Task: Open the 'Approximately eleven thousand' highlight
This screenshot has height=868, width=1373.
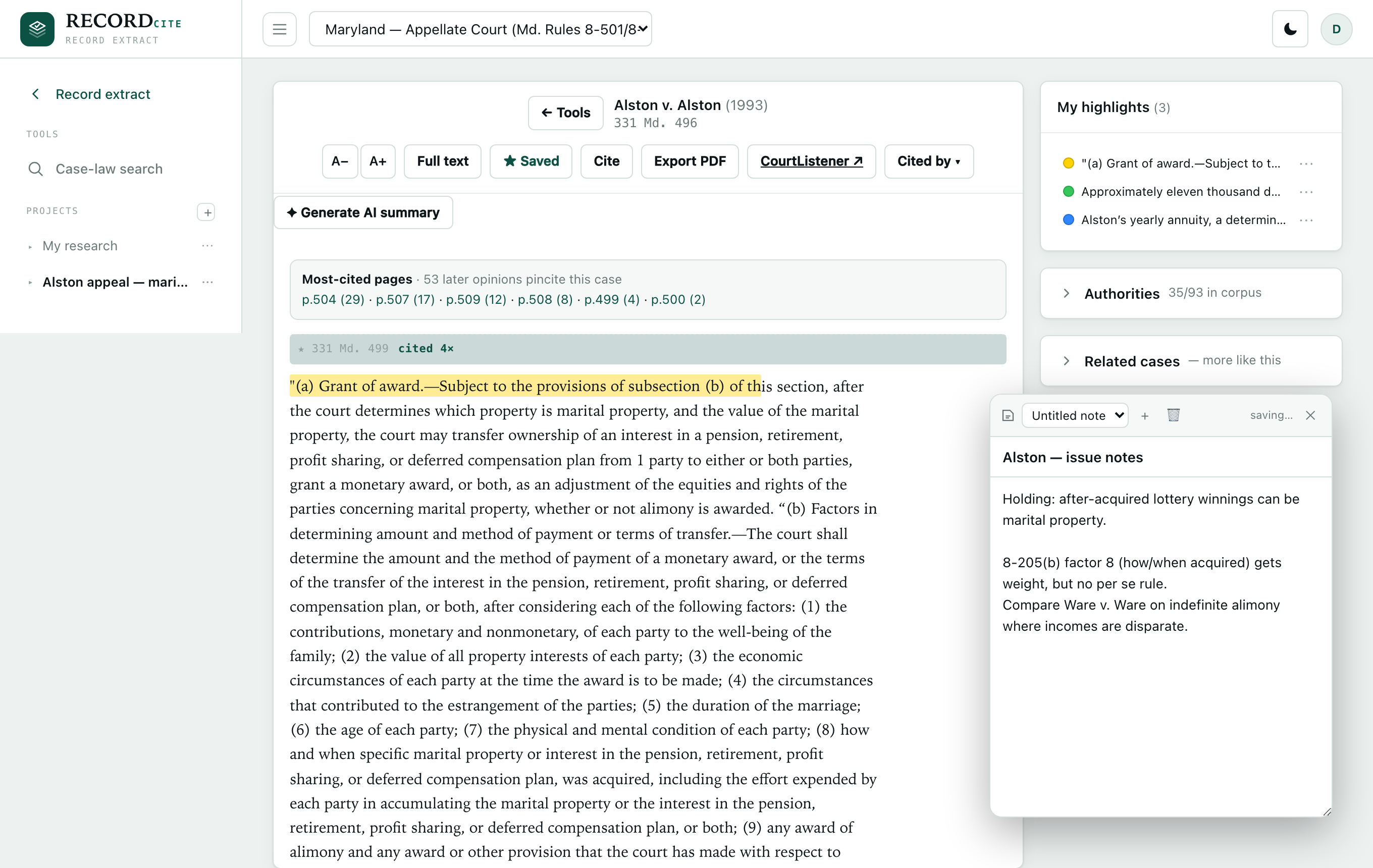Action: point(1180,191)
